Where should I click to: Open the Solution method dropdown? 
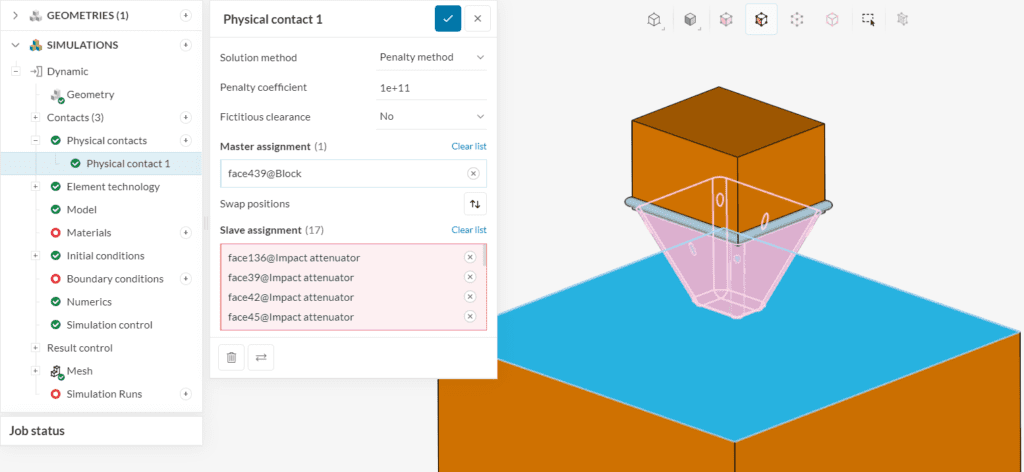[431, 57]
